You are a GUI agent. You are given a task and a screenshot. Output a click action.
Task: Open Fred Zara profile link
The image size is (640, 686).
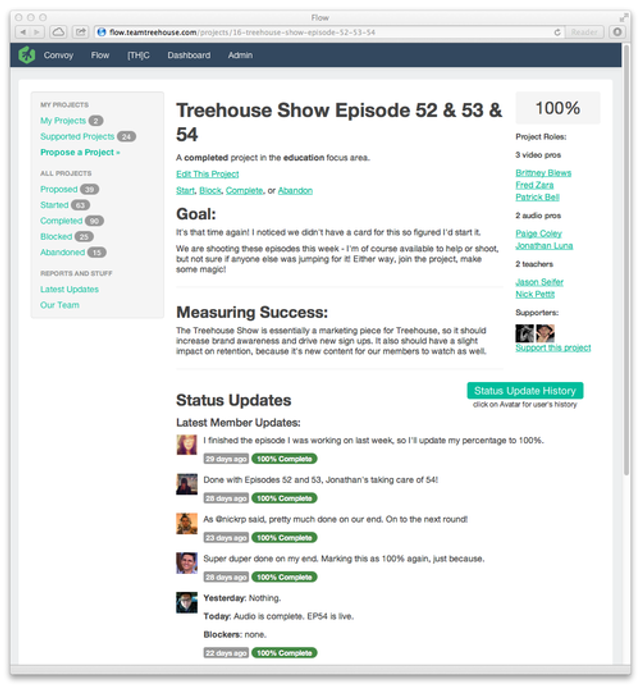pos(535,185)
